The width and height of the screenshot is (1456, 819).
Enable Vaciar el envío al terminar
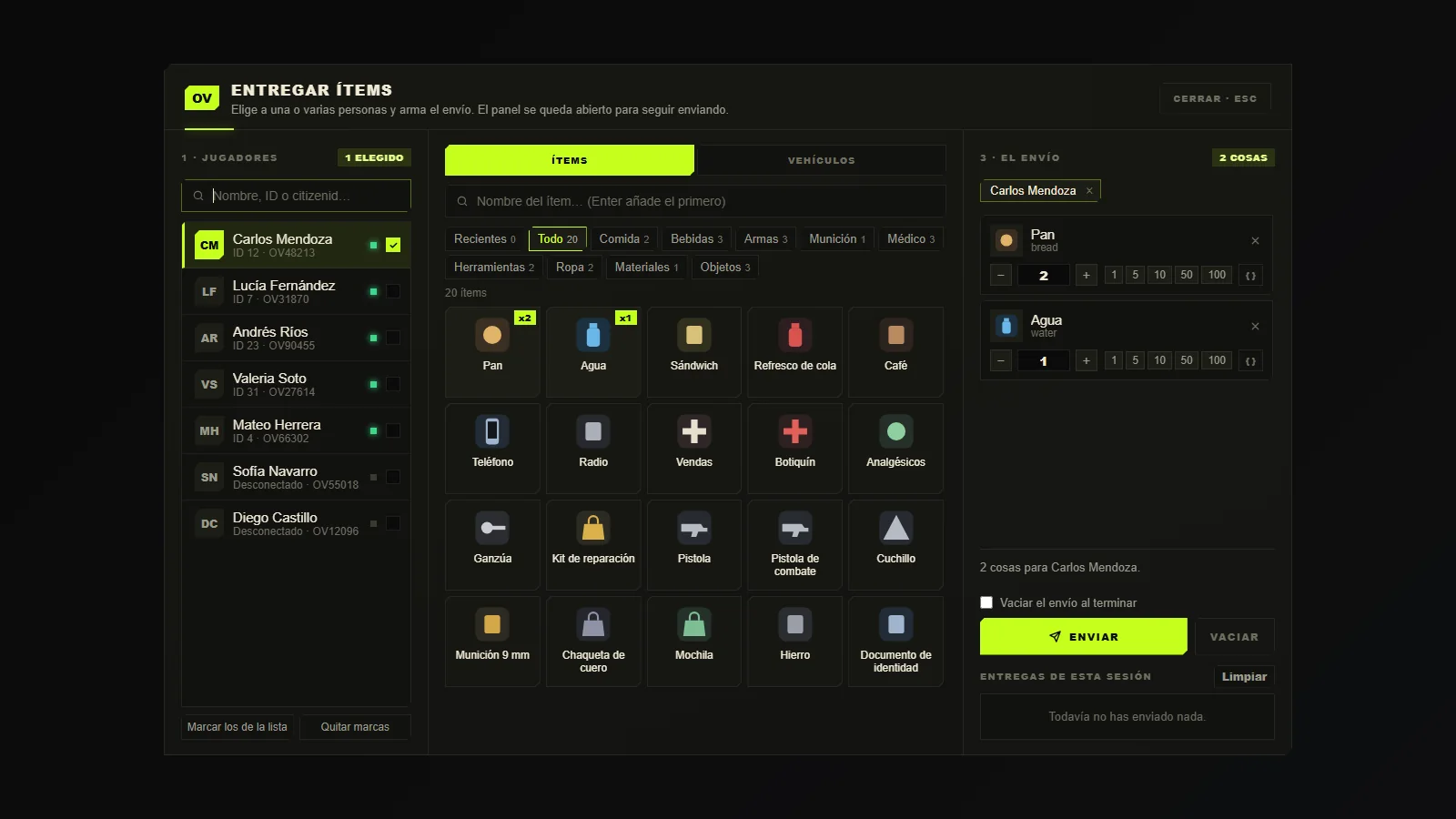click(x=986, y=602)
